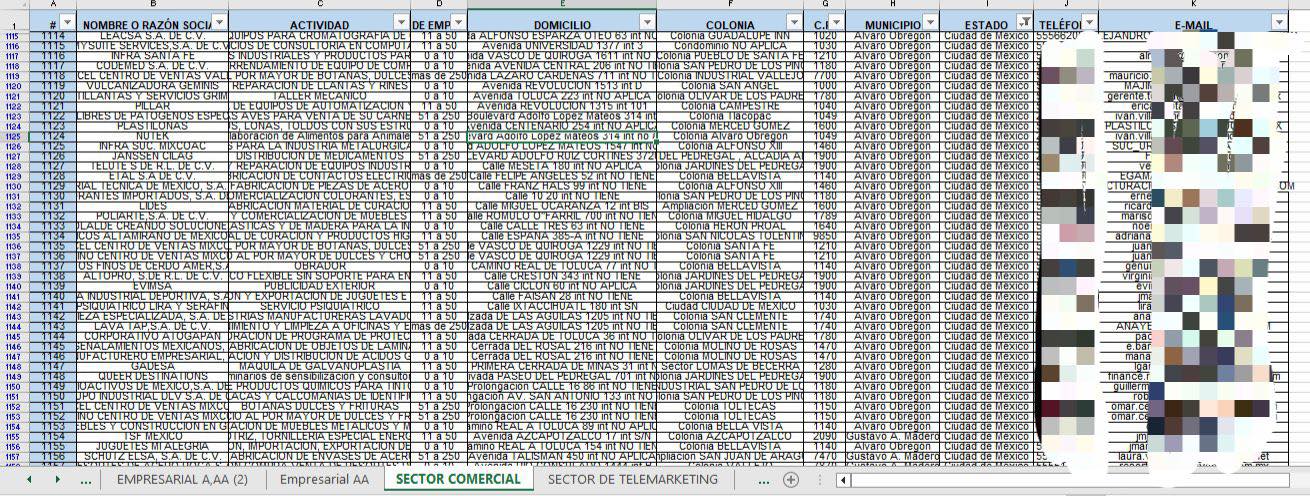Click the horizontal scrollbar left arrow

click(845, 480)
